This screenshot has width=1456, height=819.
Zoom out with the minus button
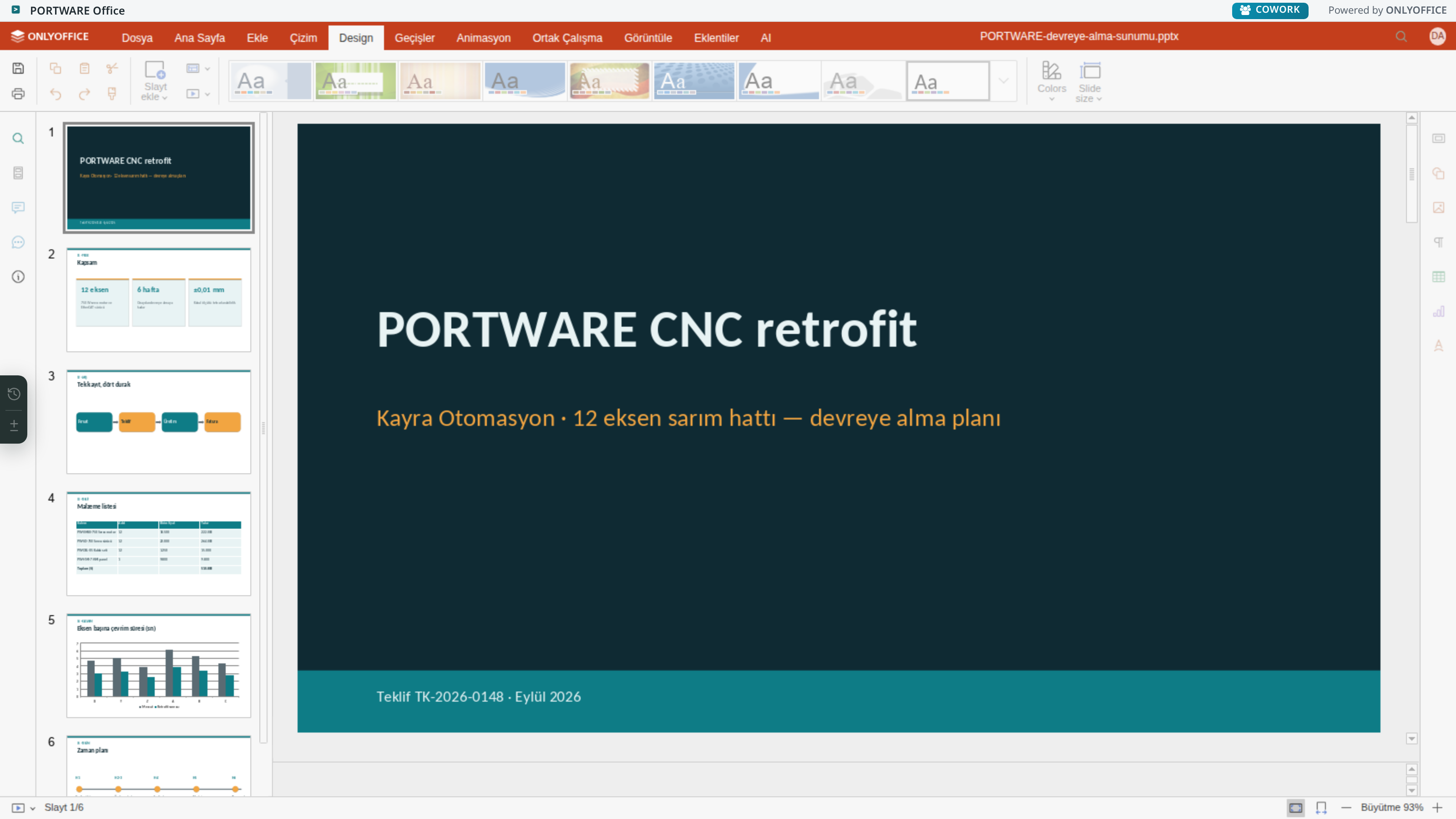1346,808
